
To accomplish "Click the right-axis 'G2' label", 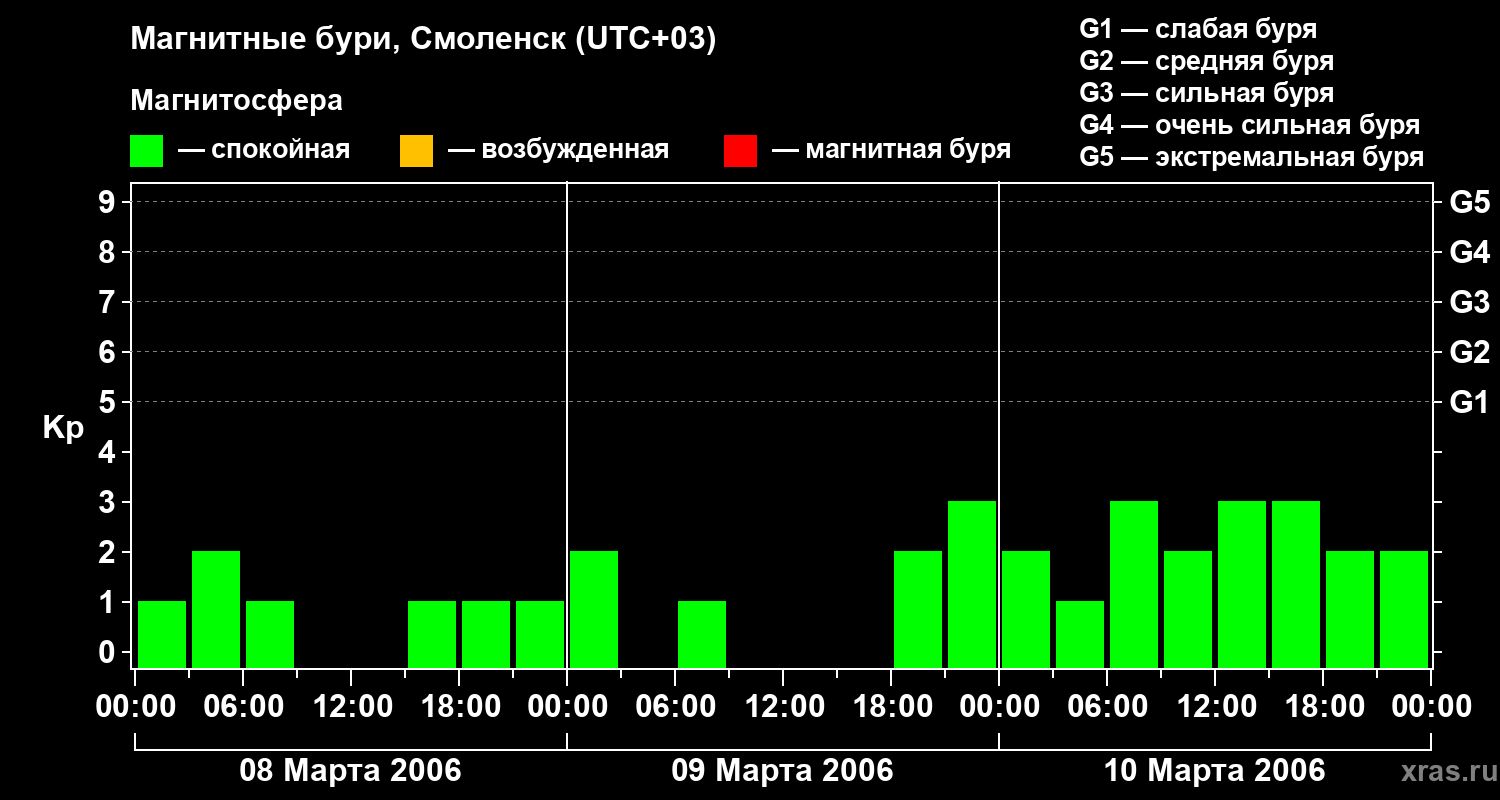I will (x=1469, y=352).
